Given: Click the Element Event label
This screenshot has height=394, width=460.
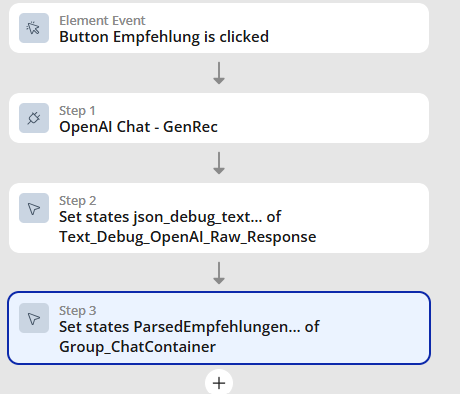Looking at the screenshot, I should [x=102, y=21].
